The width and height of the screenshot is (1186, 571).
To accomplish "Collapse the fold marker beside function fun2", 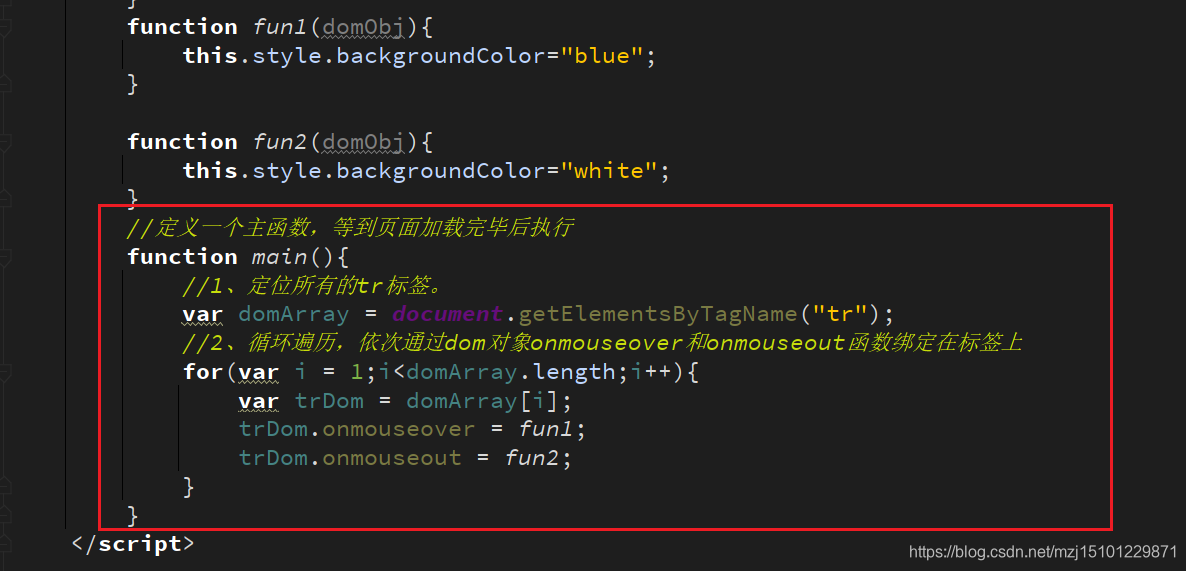I will [x=4, y=142].
